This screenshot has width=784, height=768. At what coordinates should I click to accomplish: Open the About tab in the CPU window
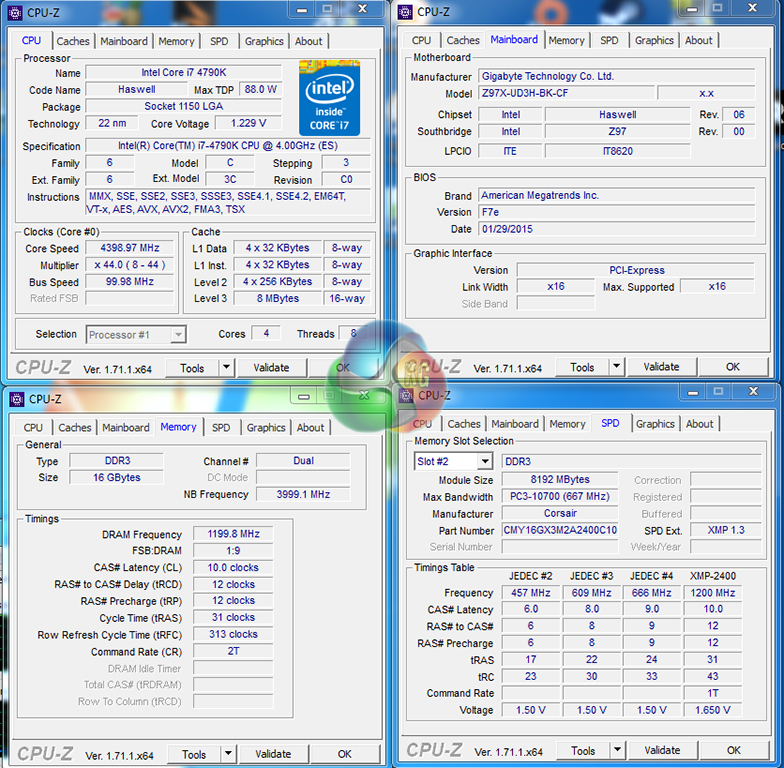[308, 42]
